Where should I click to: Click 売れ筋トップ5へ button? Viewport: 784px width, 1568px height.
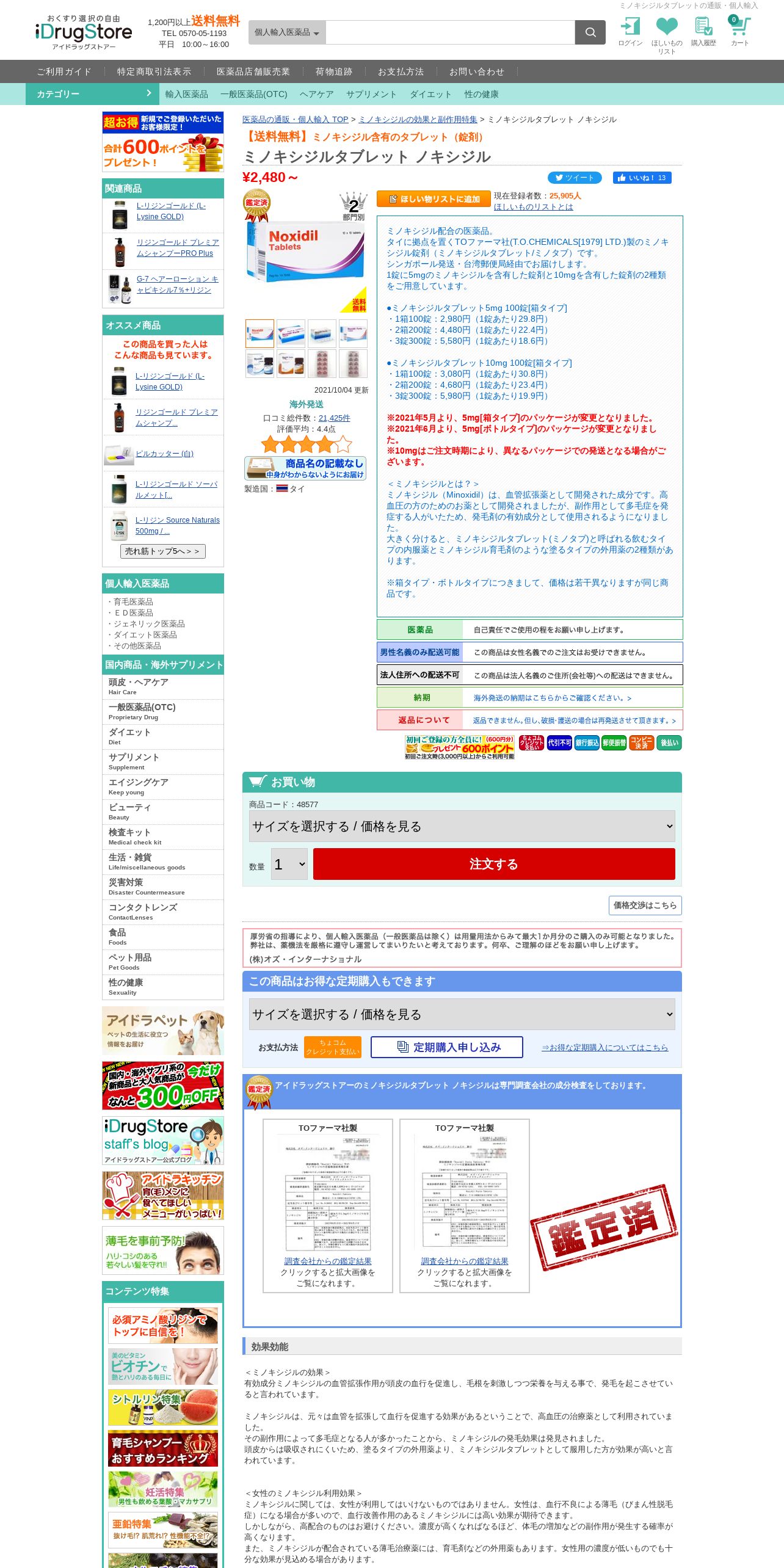point(162,551)
